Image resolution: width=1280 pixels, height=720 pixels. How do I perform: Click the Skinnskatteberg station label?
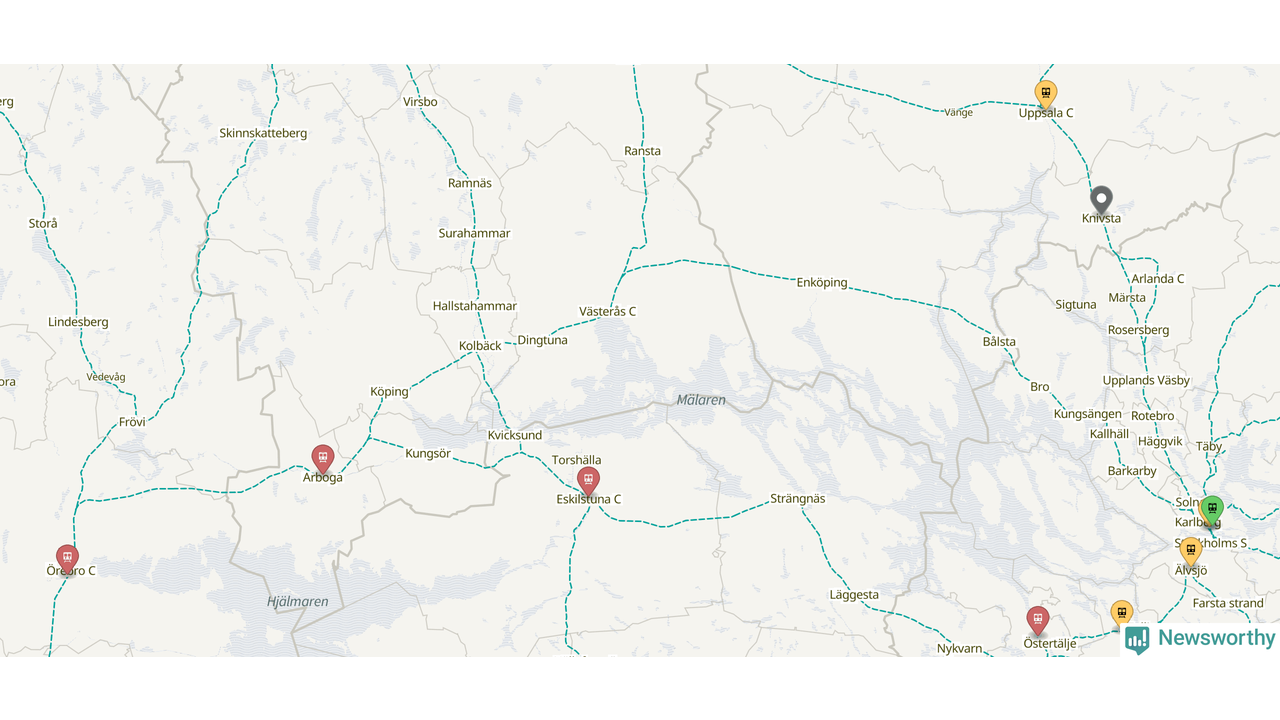click(x=263, y=133)
